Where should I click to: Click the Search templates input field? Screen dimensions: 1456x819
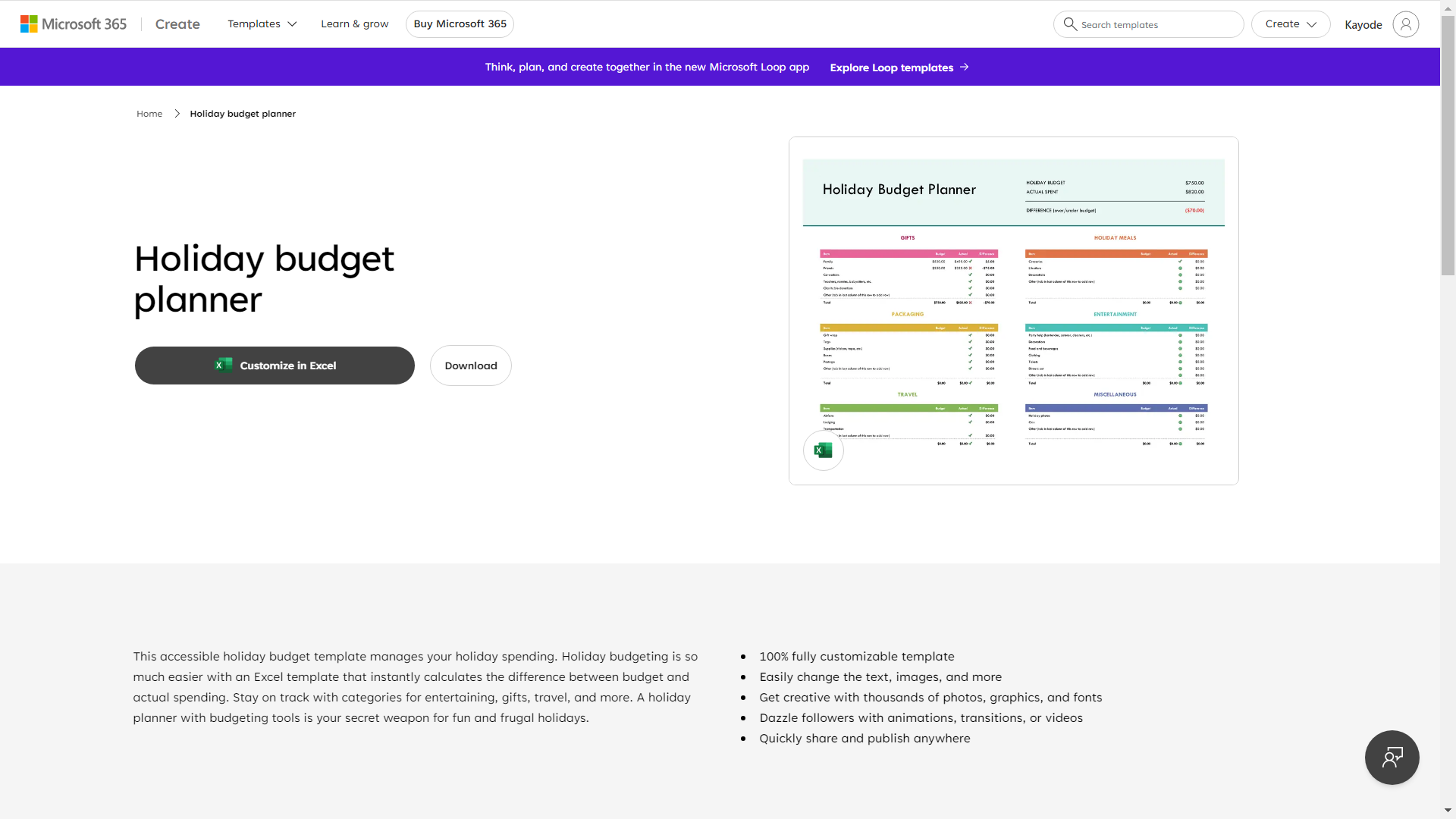[1148, 24]
